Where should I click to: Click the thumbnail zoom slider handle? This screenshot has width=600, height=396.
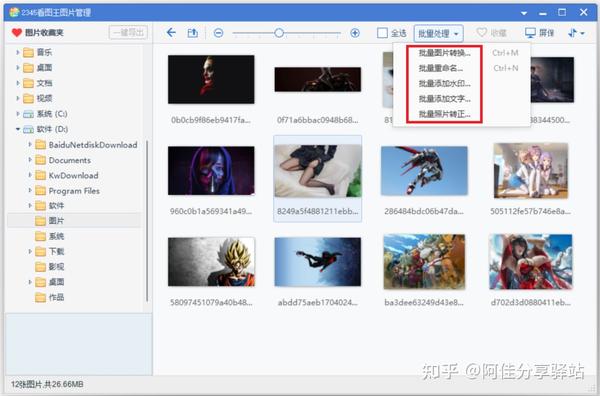coord(279,33)
